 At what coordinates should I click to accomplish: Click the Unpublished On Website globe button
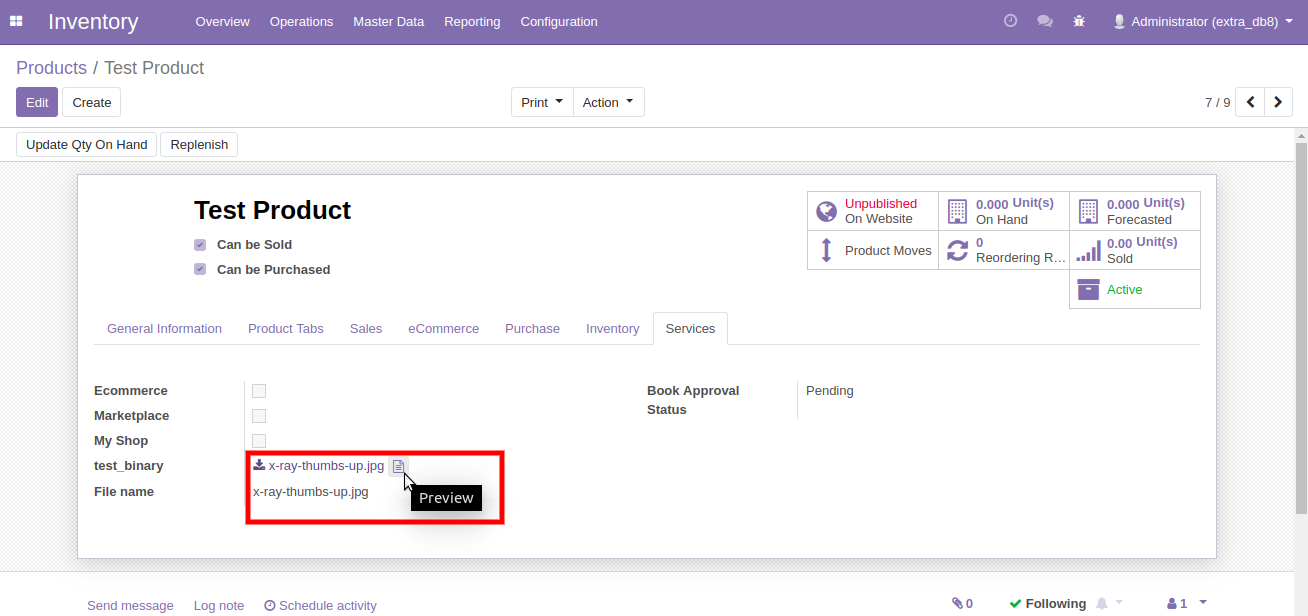click(872, 211)
